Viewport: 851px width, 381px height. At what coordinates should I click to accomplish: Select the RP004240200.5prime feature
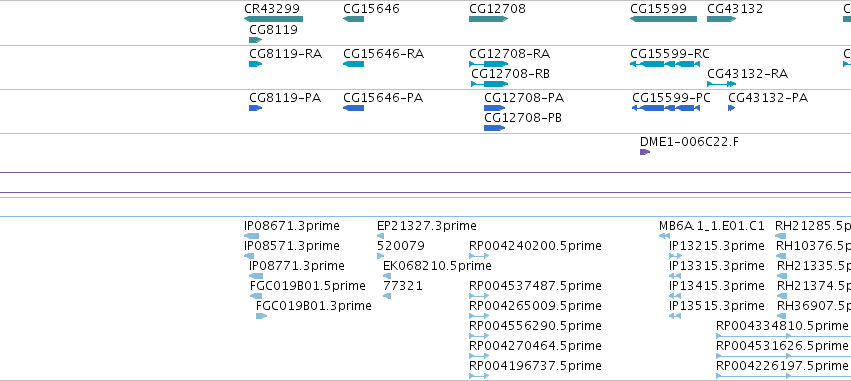(x=479, y=256)
